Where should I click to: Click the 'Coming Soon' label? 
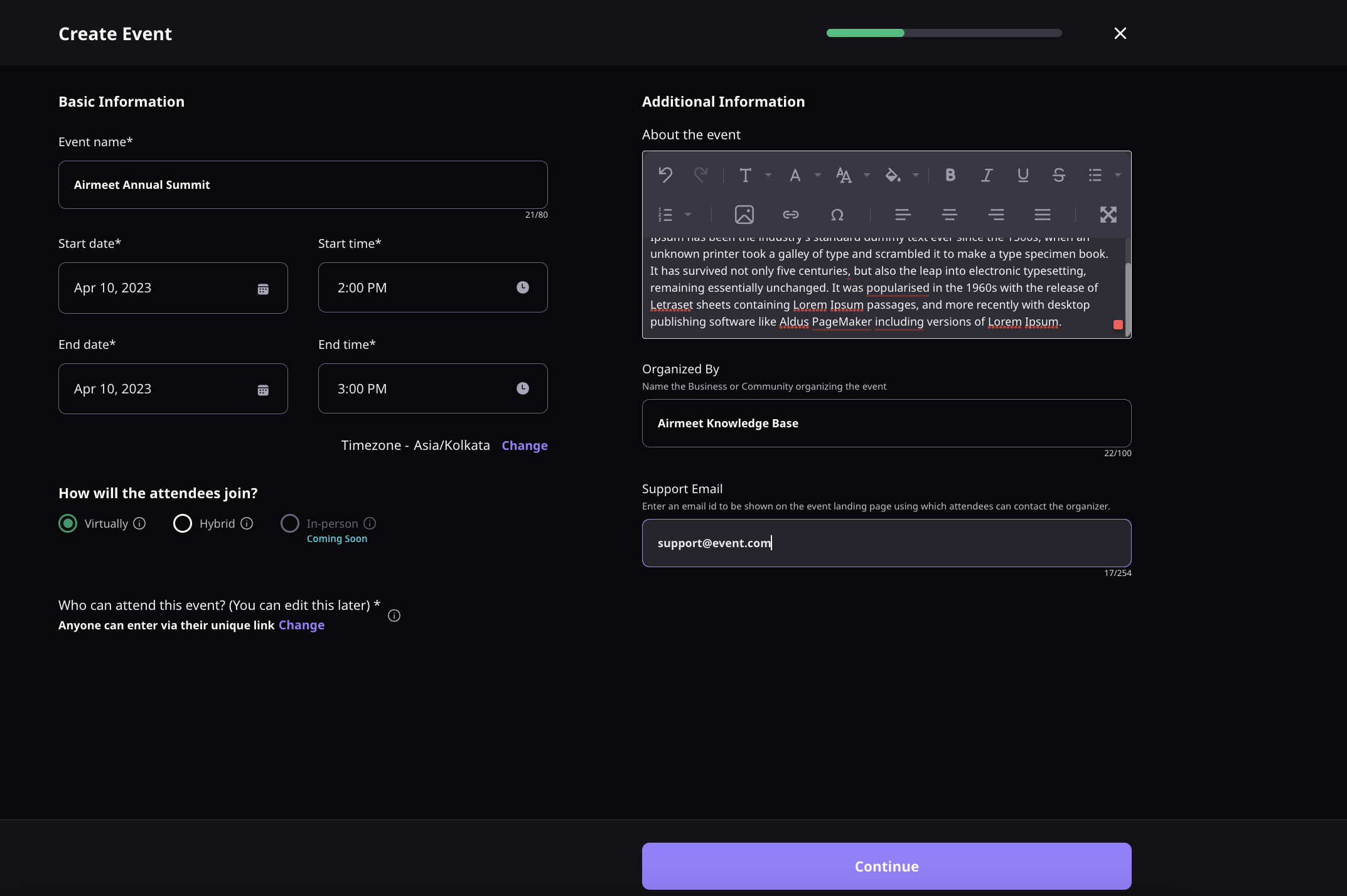pyautogui.click(x=337, y=539)
